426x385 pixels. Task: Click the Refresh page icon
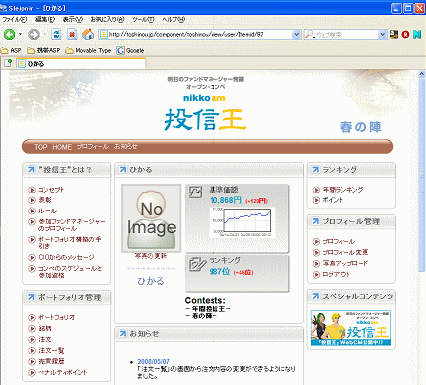[x=56, y=34]
